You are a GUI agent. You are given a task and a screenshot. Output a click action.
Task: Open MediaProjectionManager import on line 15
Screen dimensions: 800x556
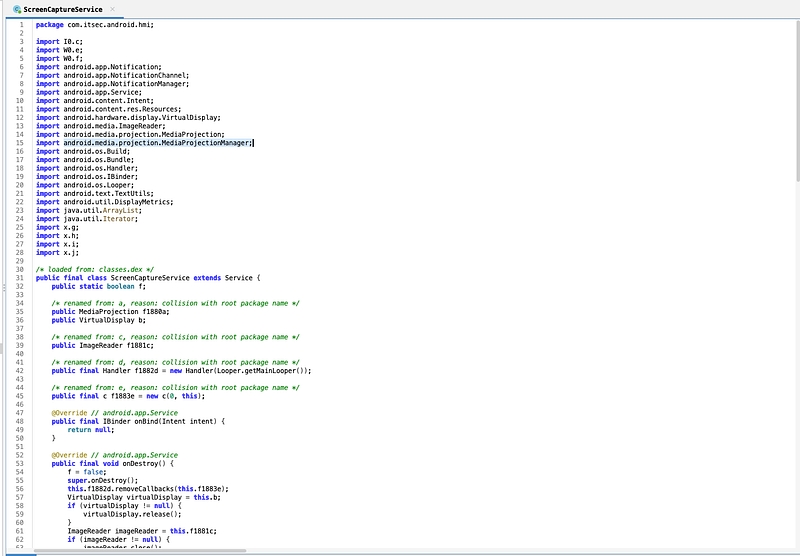click(207, 143)
